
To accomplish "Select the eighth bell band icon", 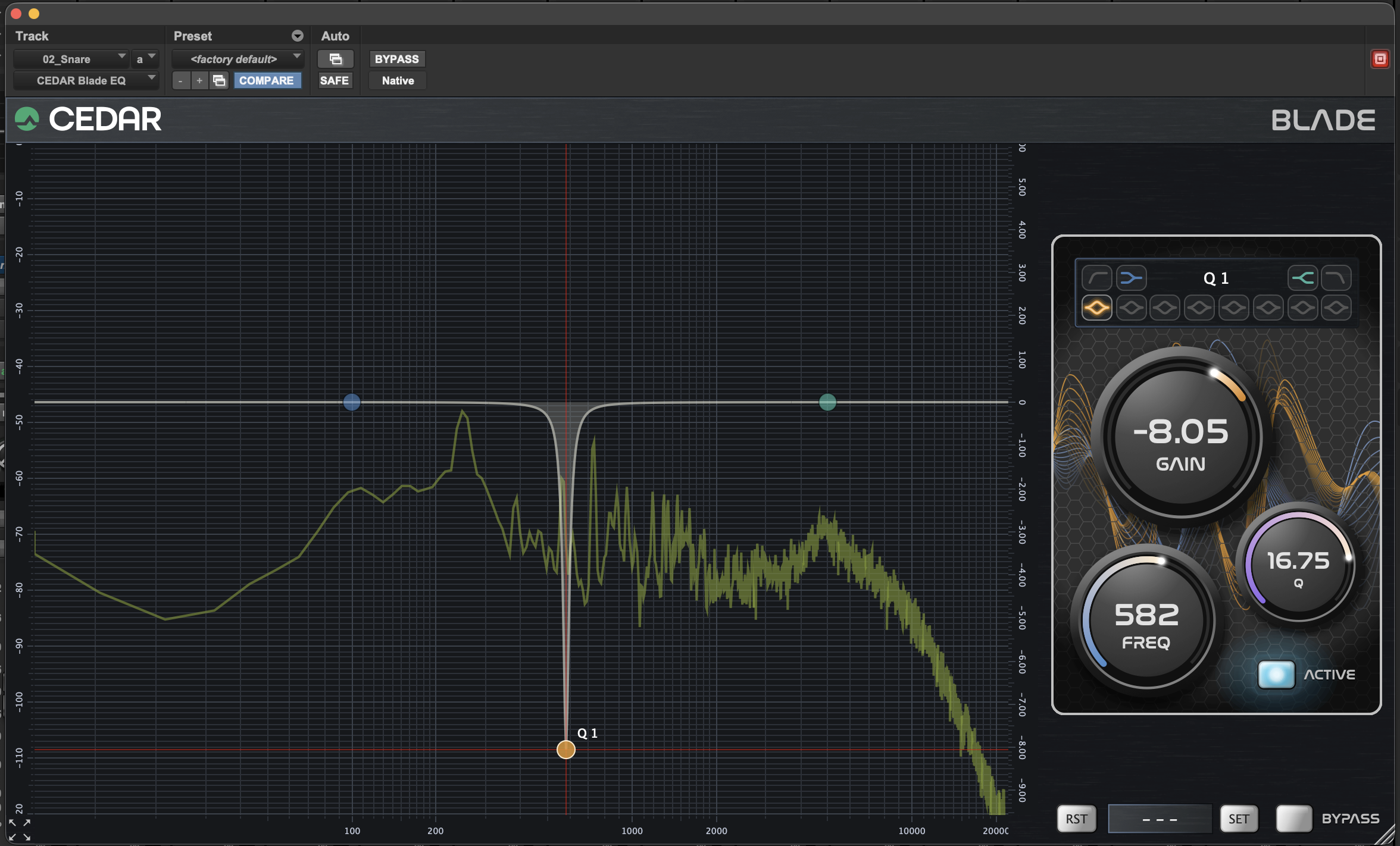I will pyautogui.click(x=1336, y=308).
